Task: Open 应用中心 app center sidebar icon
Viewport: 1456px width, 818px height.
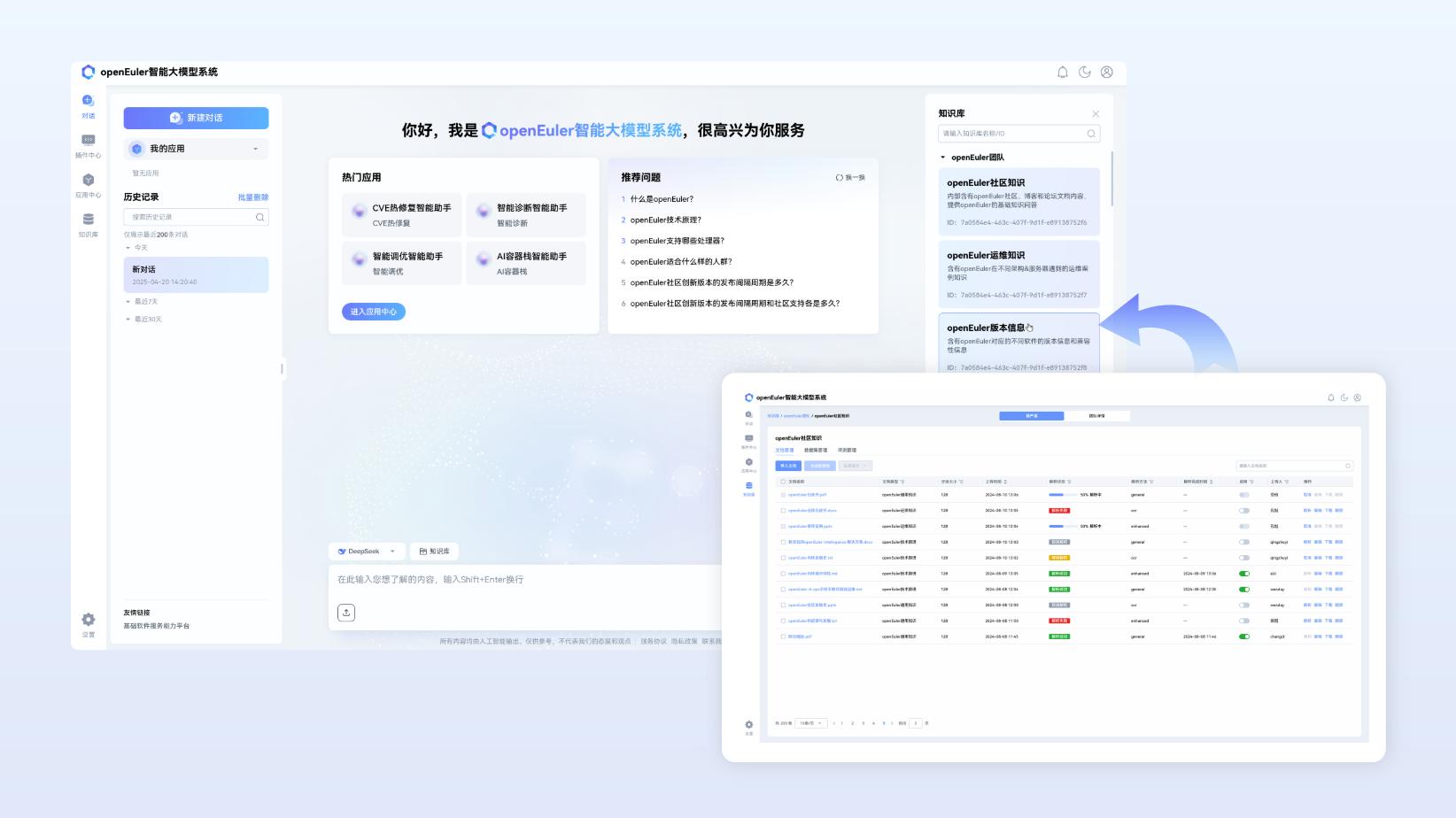Action: point(88,180)
